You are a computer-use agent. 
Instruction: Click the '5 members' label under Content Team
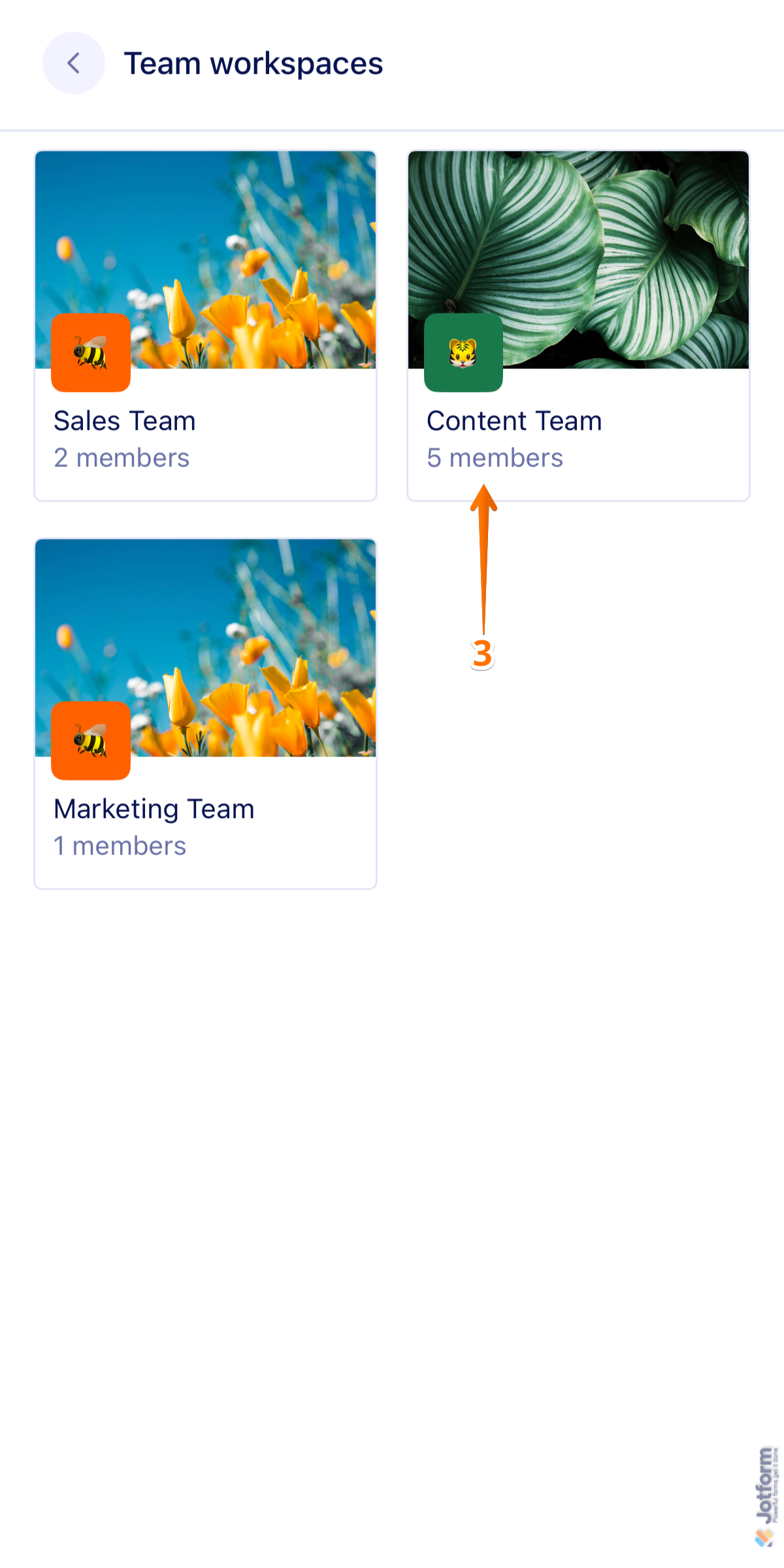pyautogui.click(x=495, y=458)
